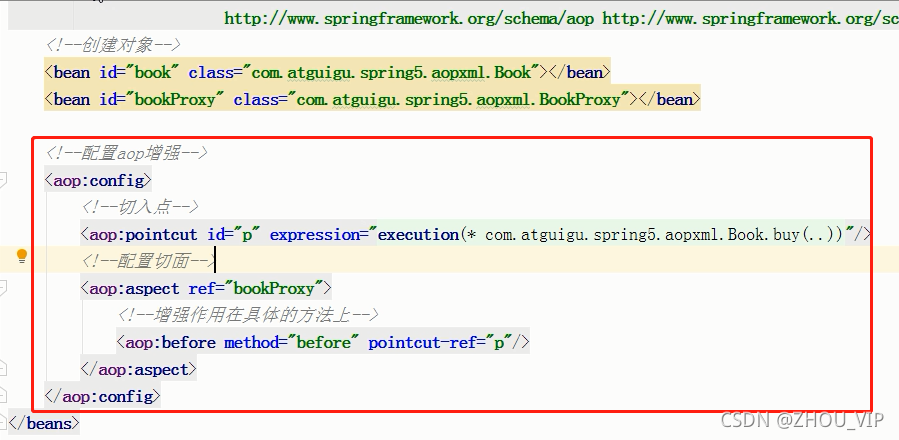
Task: Click the comment 增强作用在具体的方法上
Action: (248, 315)
